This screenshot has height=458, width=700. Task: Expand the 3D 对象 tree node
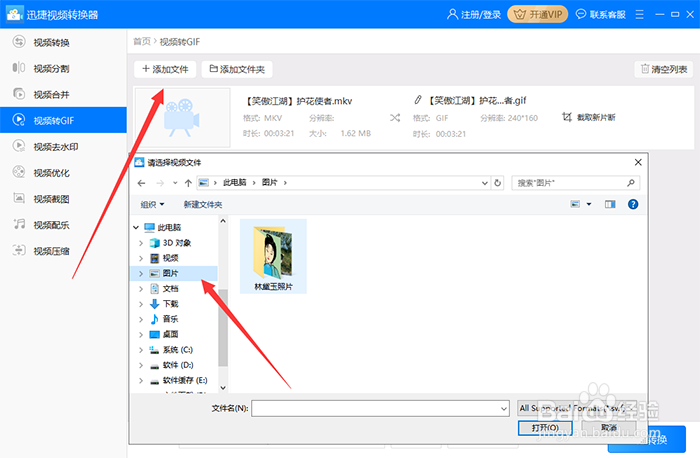pyautogui.click(x=141, y=243)
